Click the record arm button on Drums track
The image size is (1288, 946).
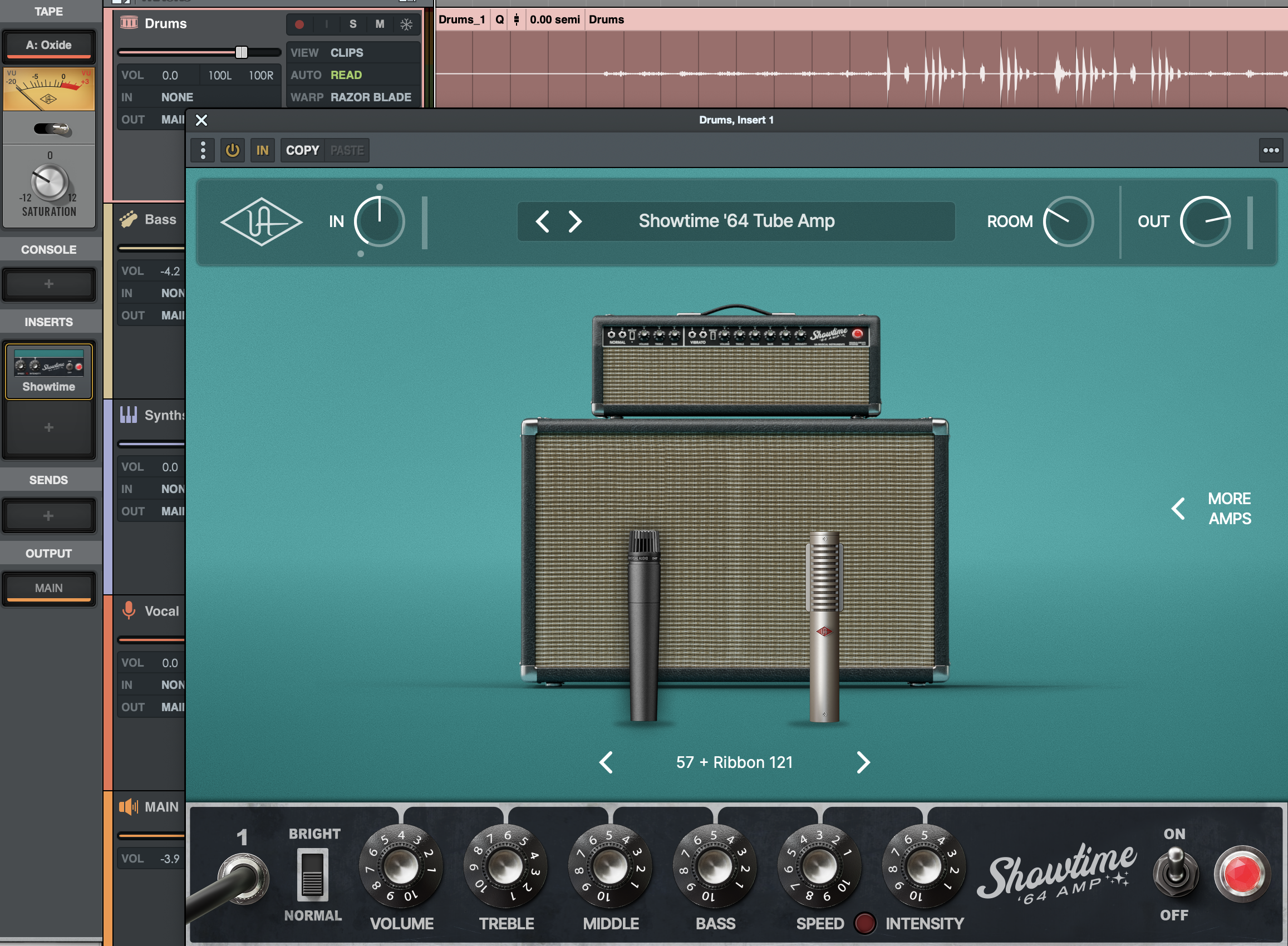click(x=299, y=24)
